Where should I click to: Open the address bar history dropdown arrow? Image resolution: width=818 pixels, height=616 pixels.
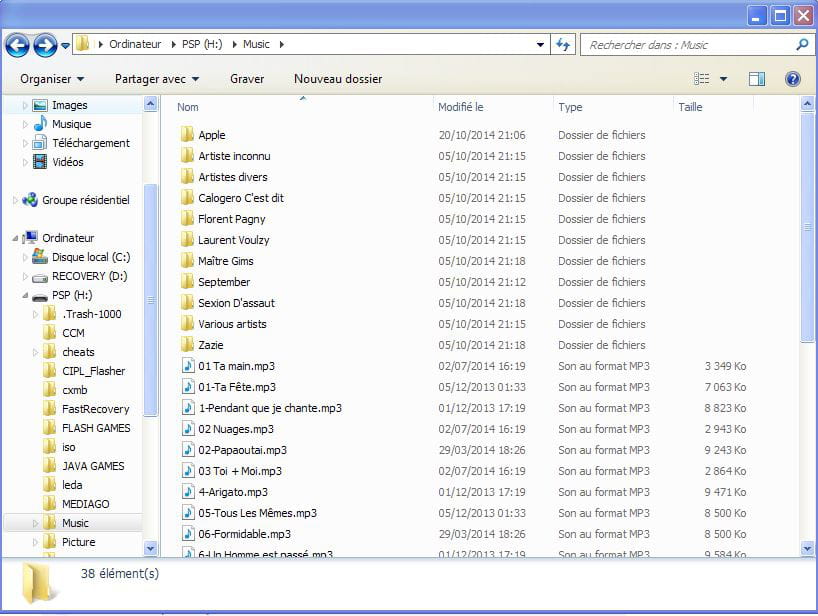pos(540,44)
